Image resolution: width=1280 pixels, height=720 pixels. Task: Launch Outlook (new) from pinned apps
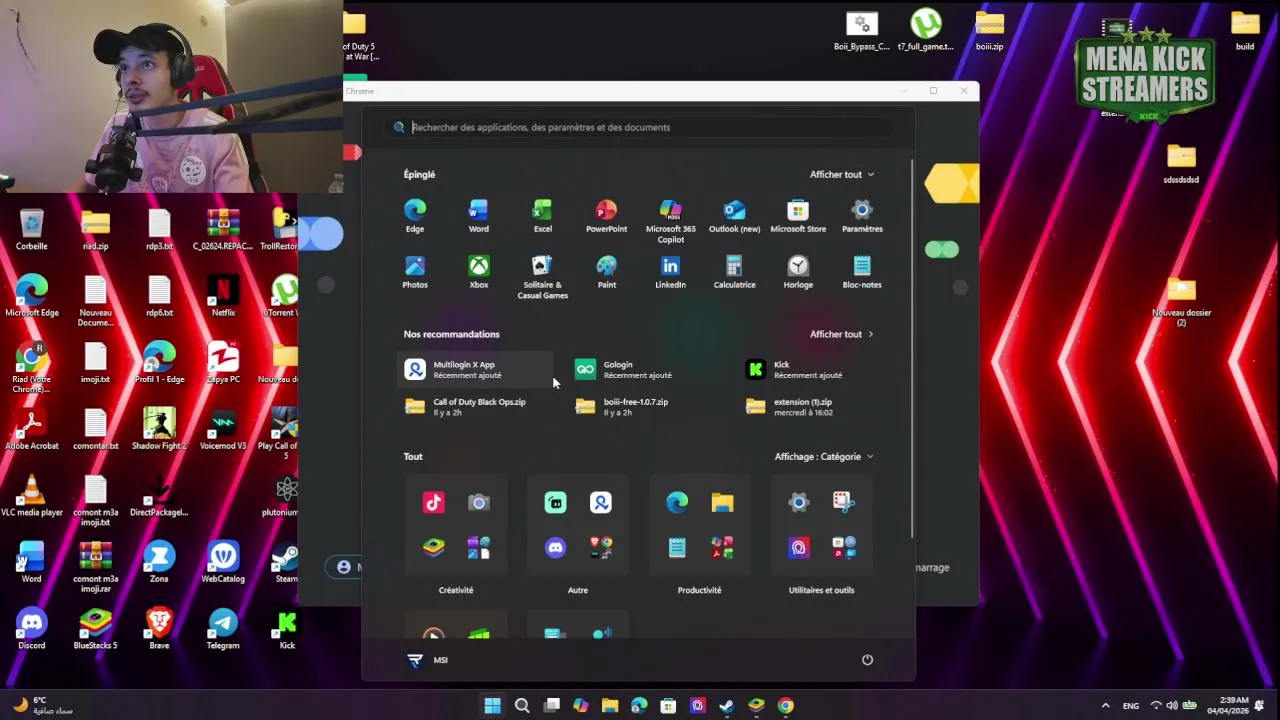click(x=734, y=216)
